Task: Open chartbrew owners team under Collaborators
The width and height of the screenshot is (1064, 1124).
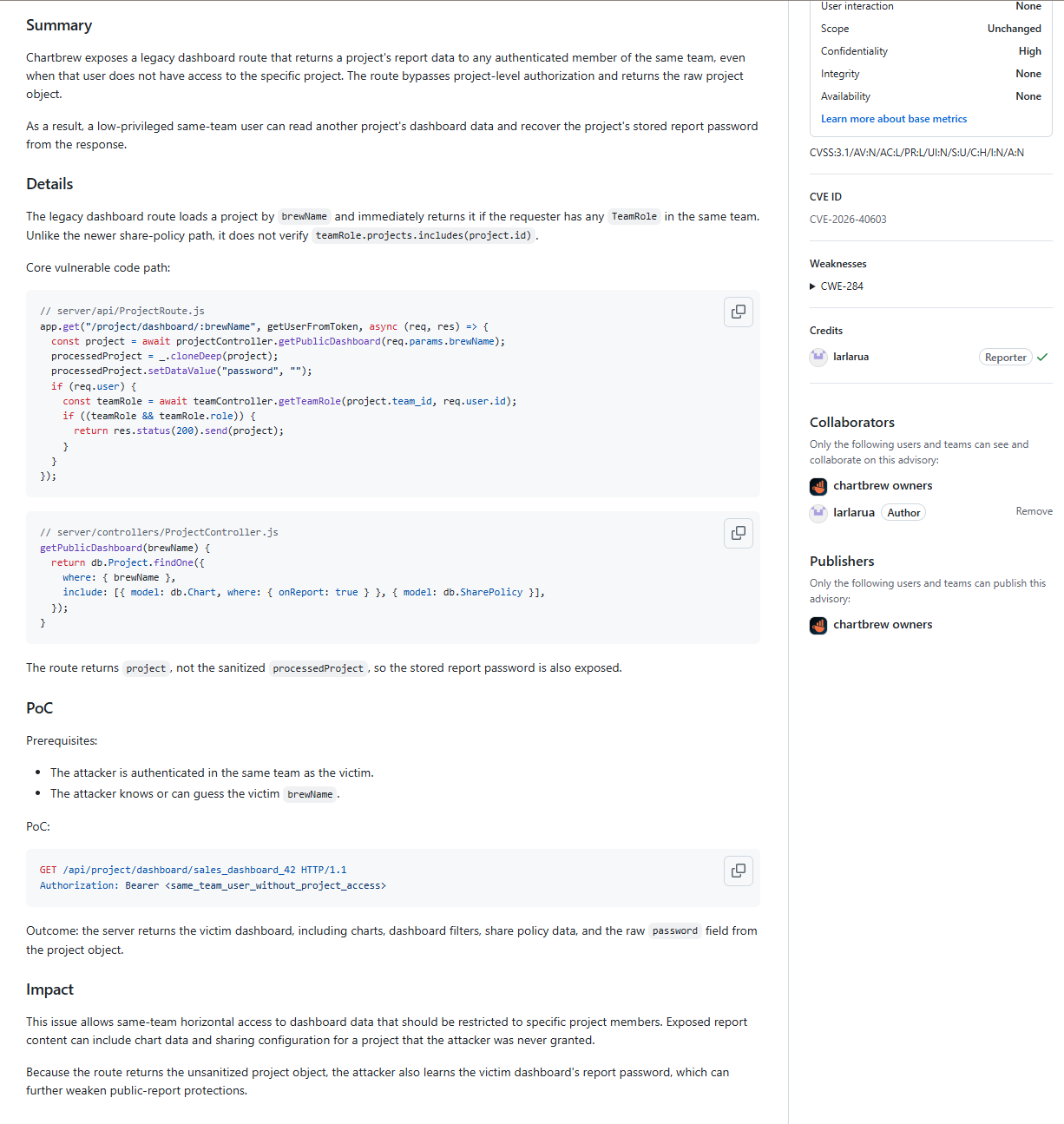Action: [x=883, y=486]
